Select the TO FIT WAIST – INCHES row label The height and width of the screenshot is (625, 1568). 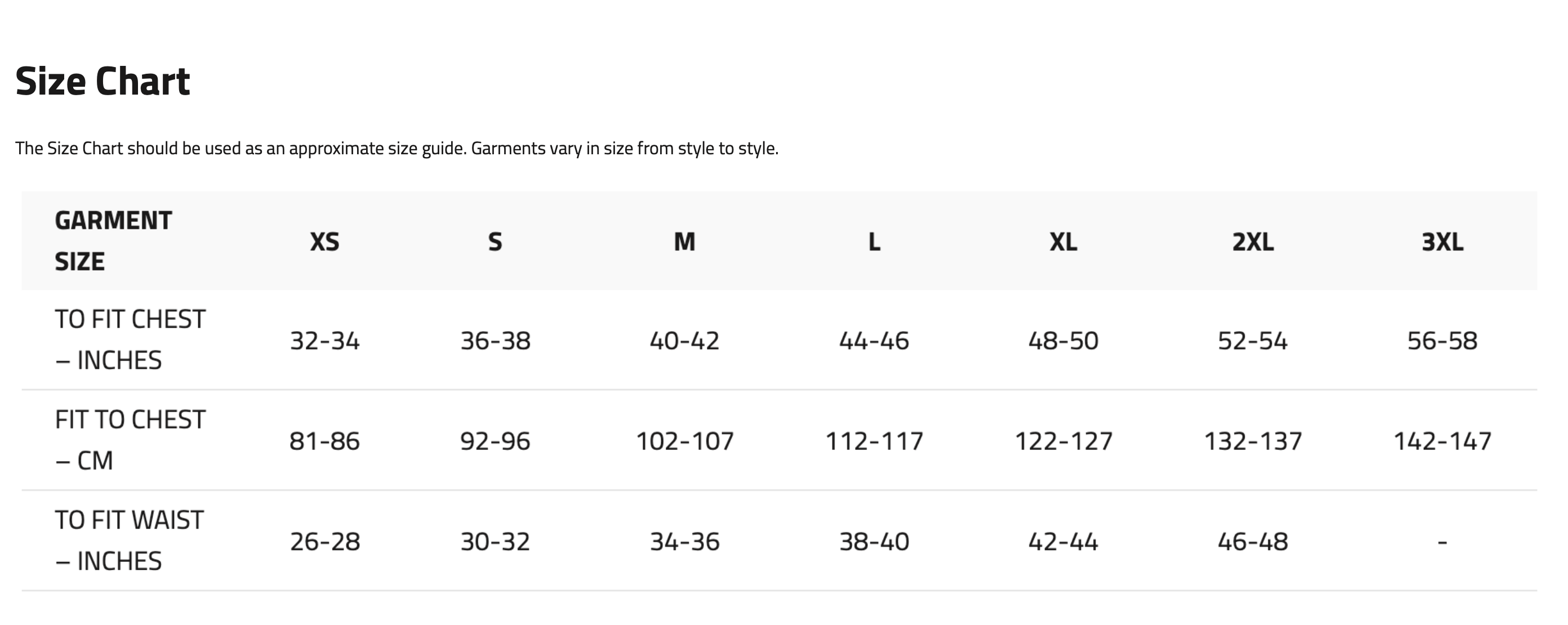[x=129, y=541]
